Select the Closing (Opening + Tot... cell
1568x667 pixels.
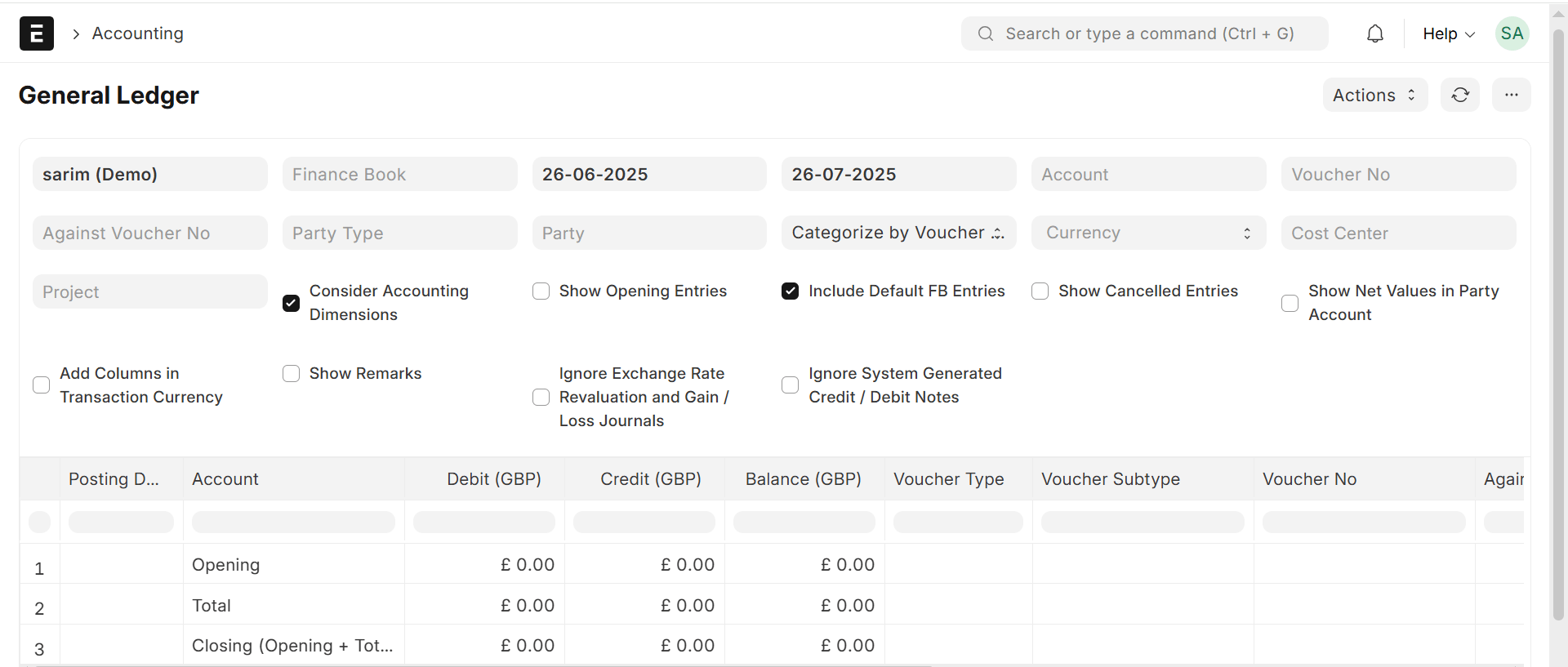(x=294, y=646)
